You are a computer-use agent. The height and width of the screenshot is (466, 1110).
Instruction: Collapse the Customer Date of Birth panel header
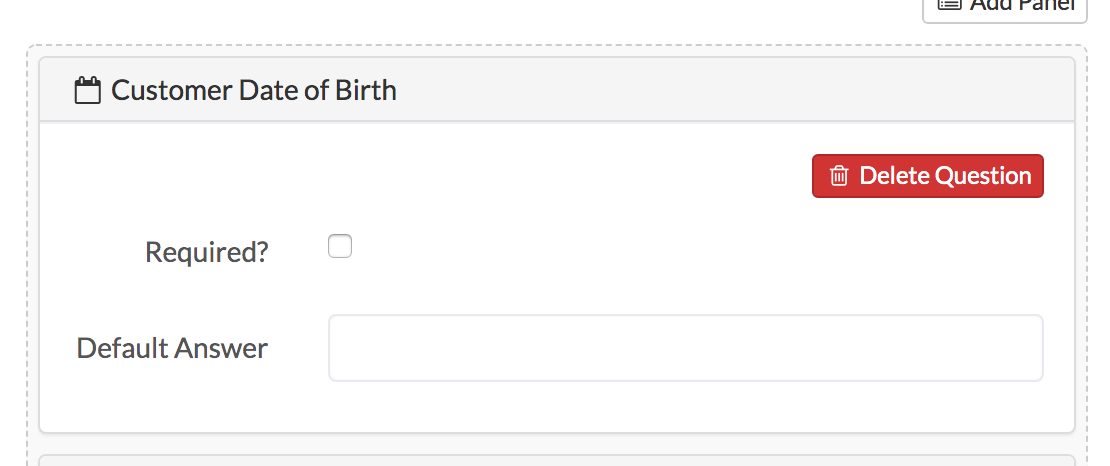556,90
